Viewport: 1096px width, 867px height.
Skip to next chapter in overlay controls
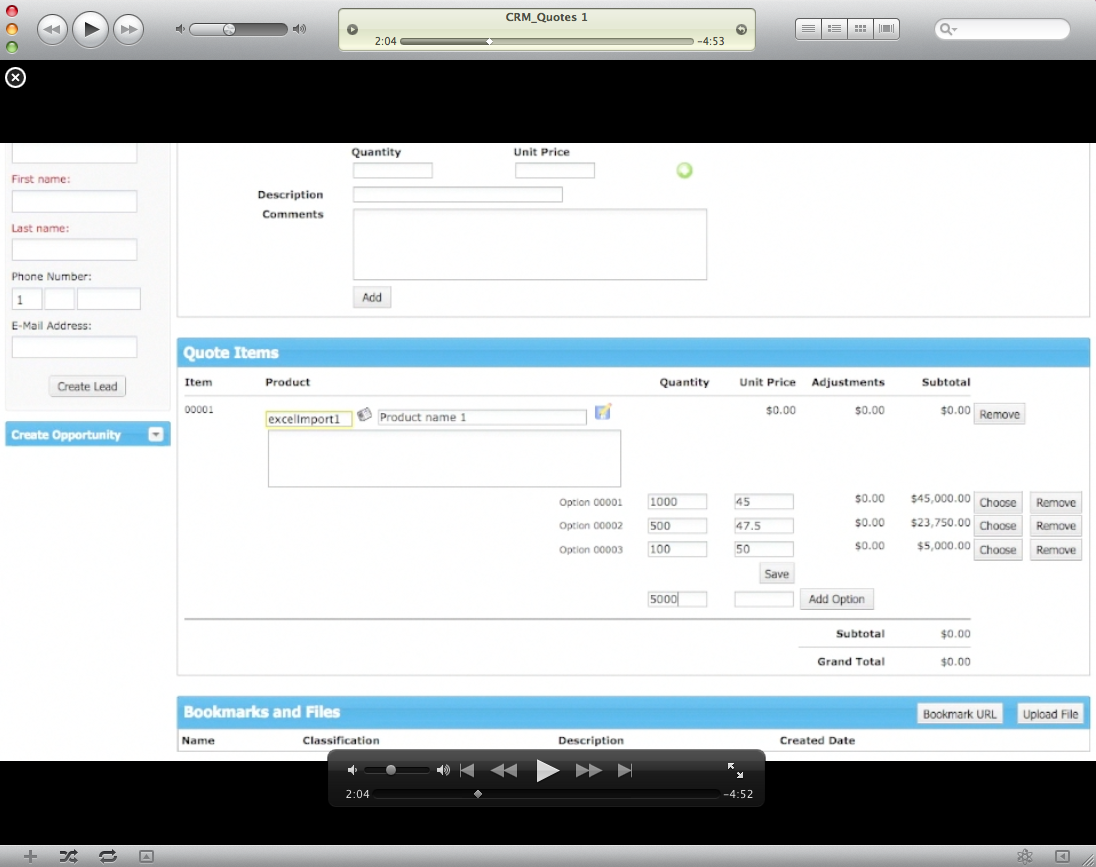(x=625, y=770)
